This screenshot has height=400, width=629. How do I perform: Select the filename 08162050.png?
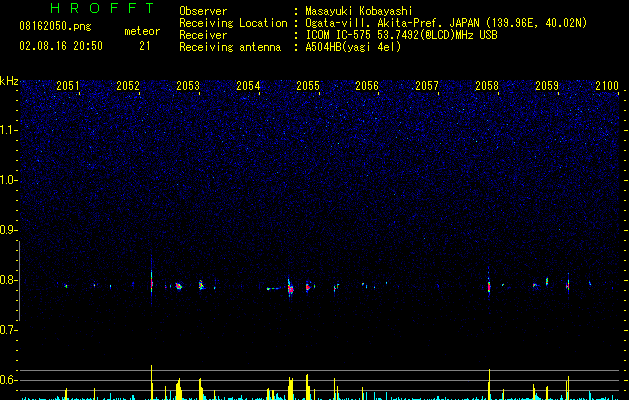[55, 27]
